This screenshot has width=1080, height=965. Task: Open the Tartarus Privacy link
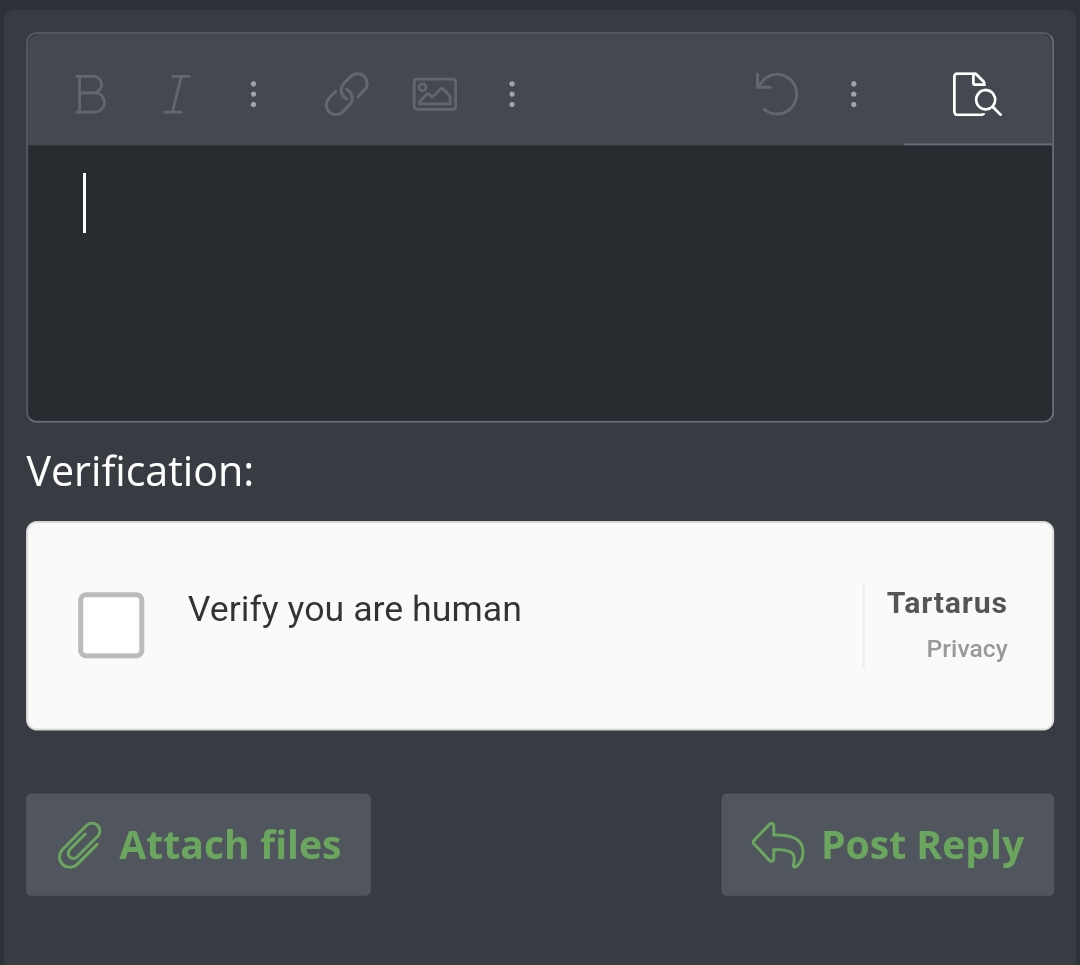[x=966, y=648]
